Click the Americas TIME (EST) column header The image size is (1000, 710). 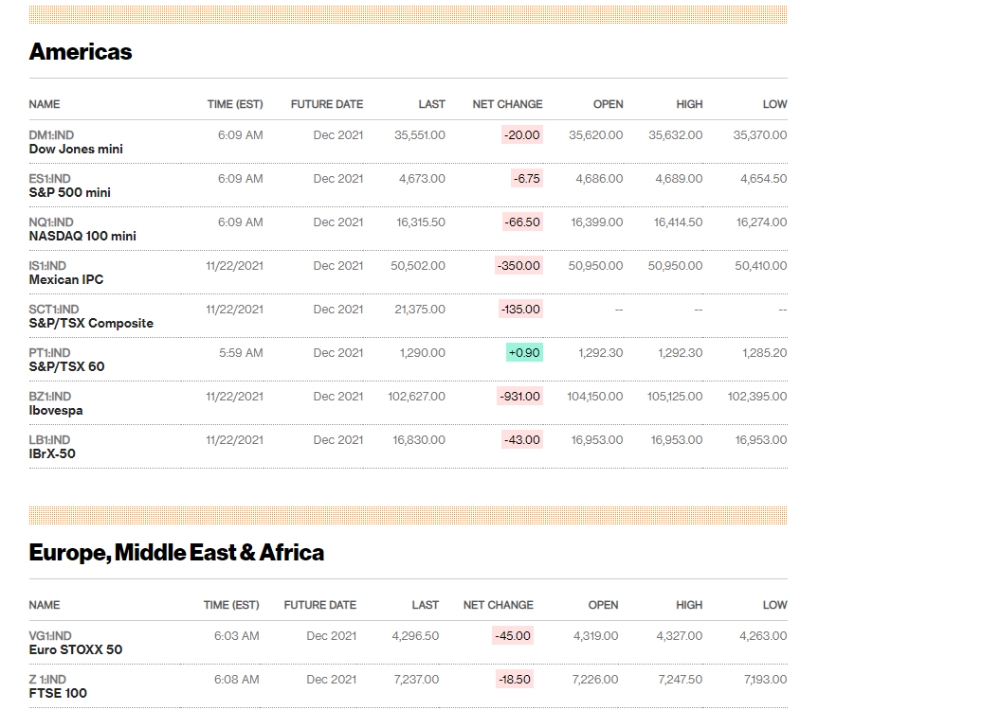coord(235,104)
